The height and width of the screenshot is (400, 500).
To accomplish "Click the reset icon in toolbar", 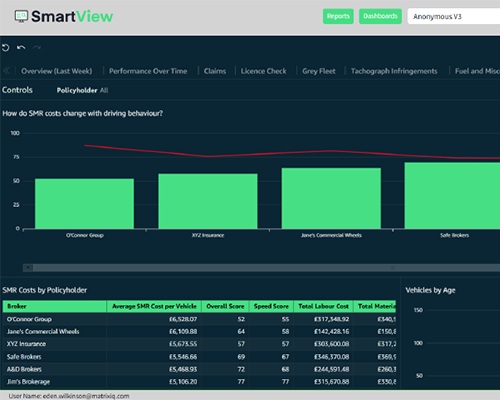I will 5,48.
